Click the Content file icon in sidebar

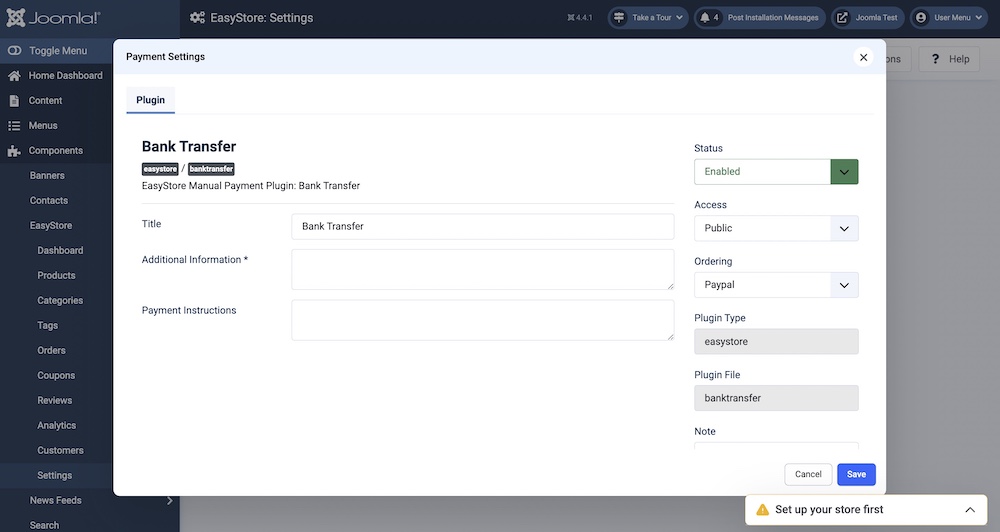tap(14, 101)
